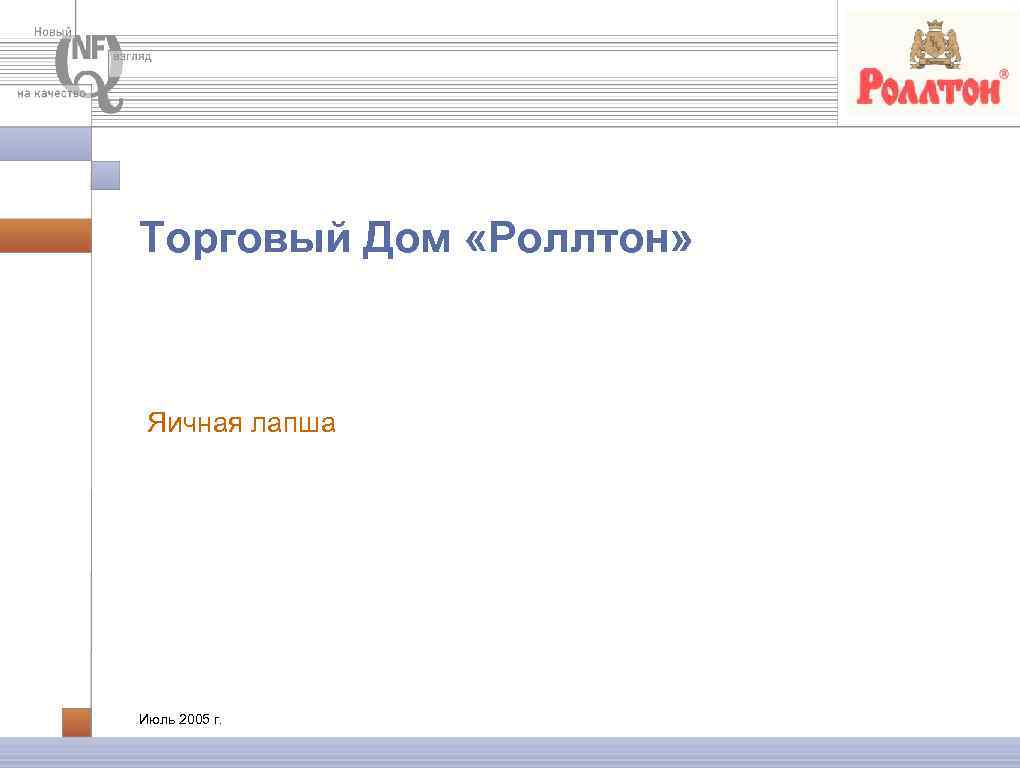Click the 'на качество' logo caption
1020x768 pixels.
click(51, 94)
